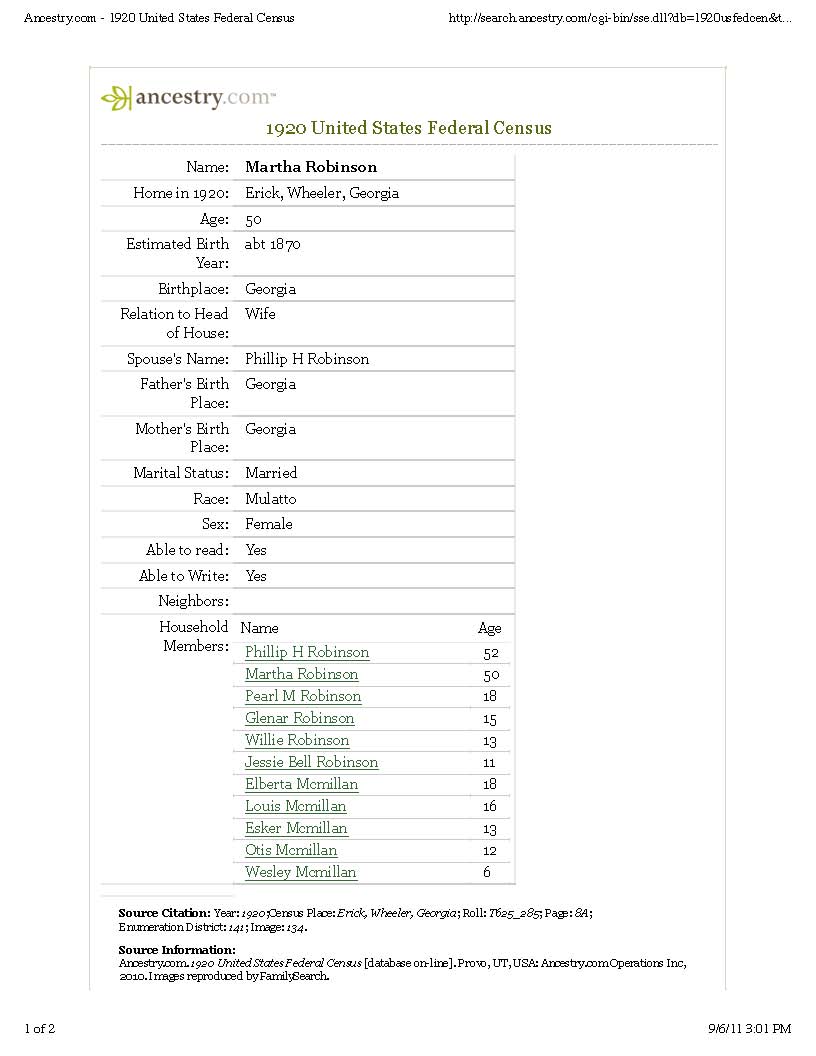
Task: Select Elberta Mcmillan link
Action: click(x=302, y=784)
